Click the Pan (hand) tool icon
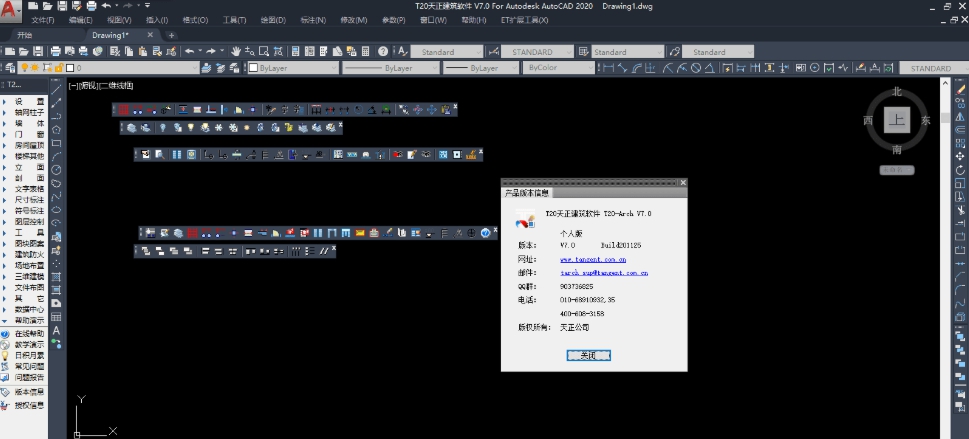969x439 pixels. click(x=235, y=51)
